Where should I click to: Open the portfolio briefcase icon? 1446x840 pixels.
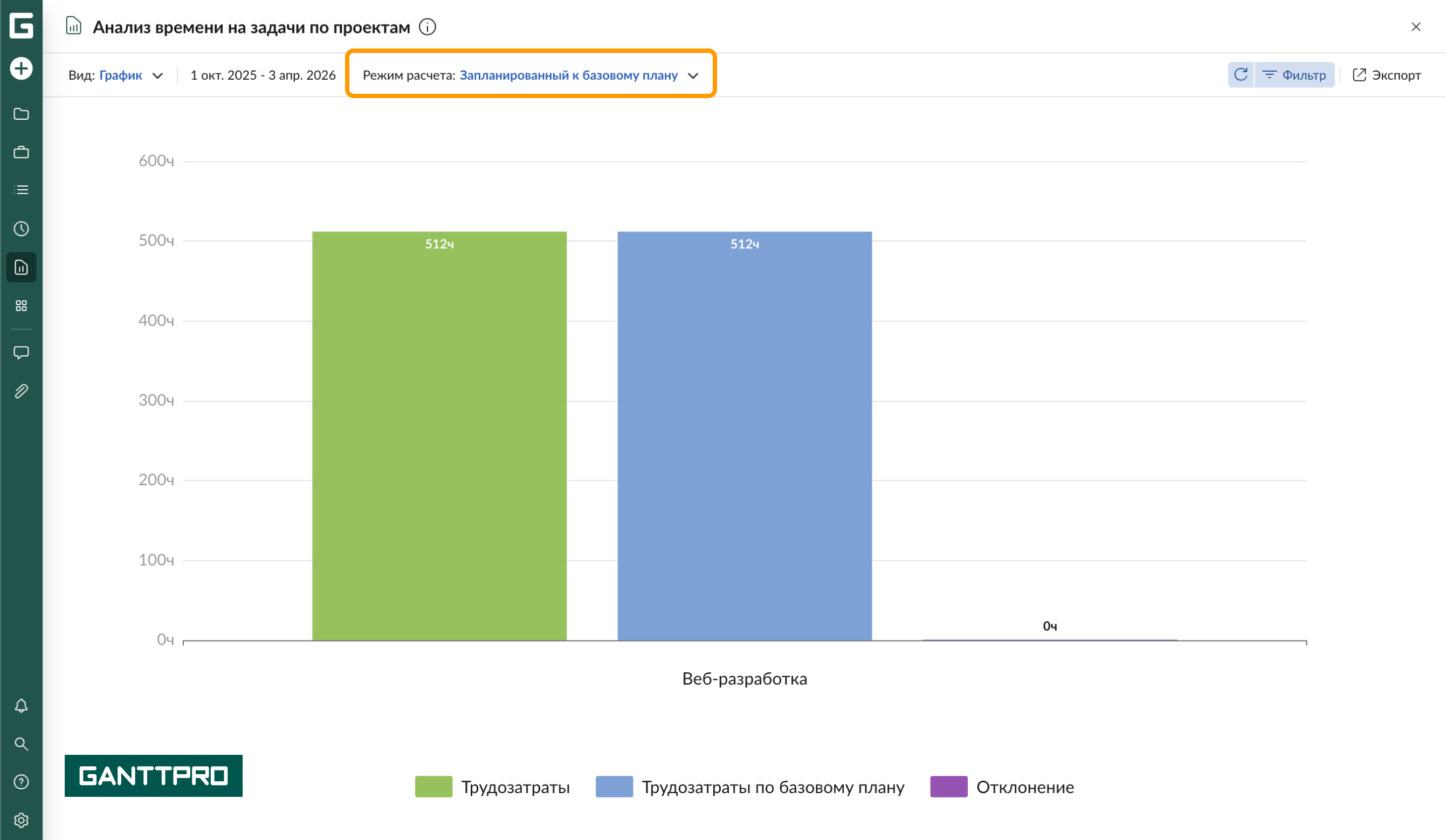pos(21,153)
